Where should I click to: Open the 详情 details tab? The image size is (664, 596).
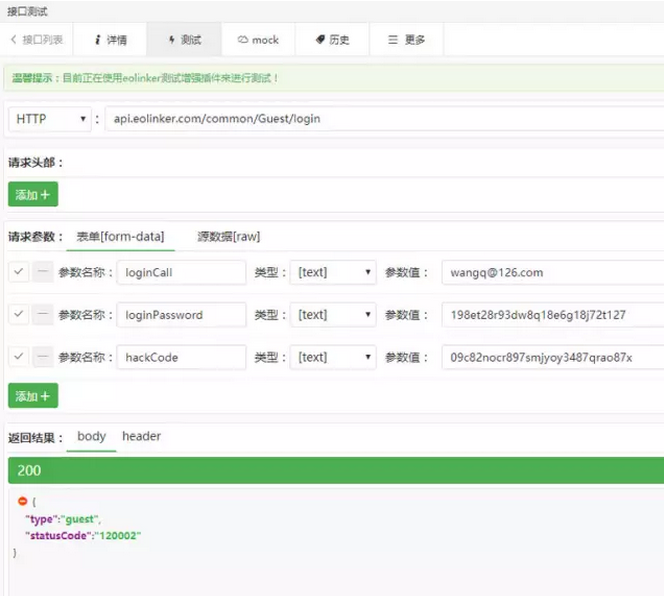[110, 39]
